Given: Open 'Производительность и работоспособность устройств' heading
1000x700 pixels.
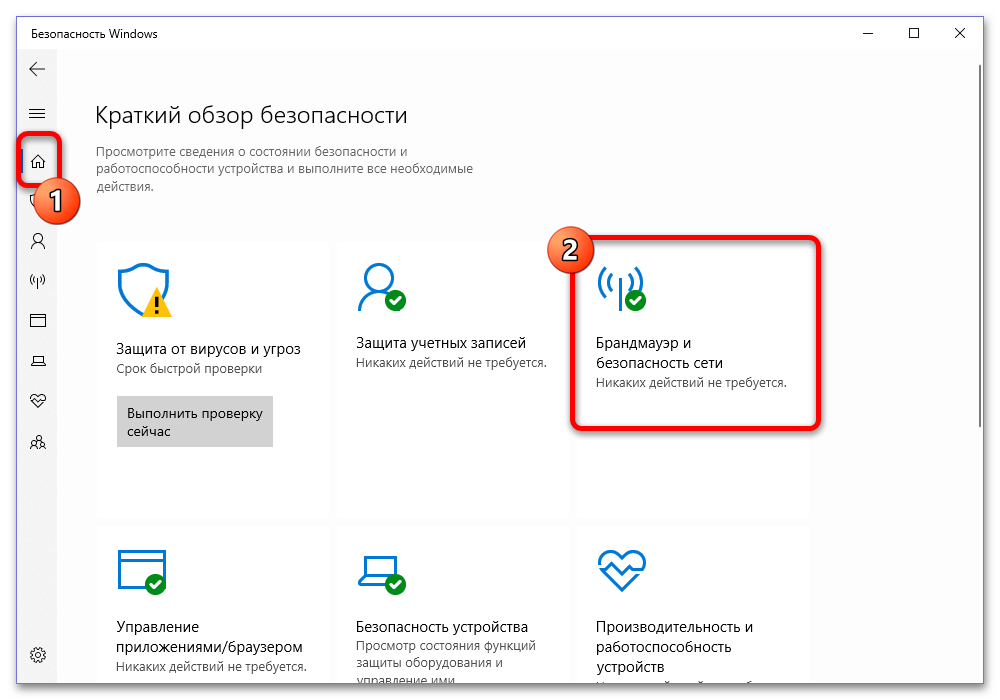Looking at the screenshot, I should [674, 646].
